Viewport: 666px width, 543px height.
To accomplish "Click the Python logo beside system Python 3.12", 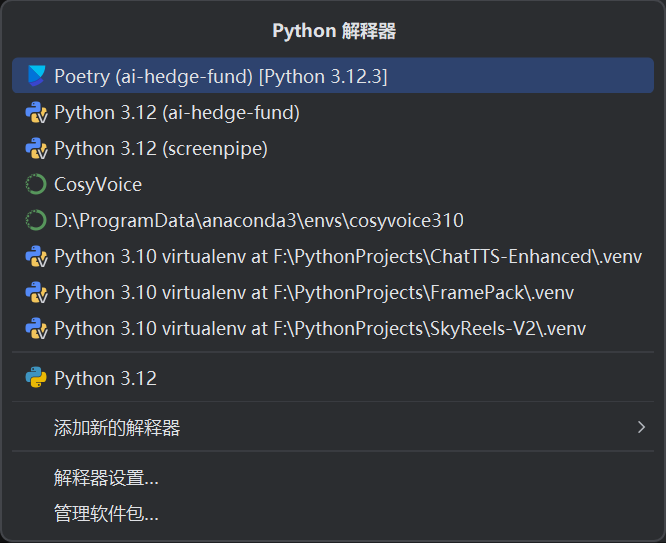I will (36, 378).
